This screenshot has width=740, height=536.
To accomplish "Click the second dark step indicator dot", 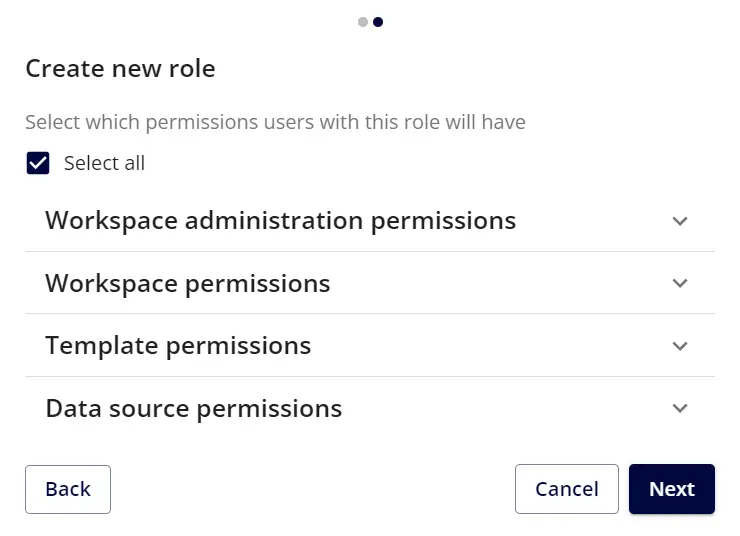I will [378, 22].
